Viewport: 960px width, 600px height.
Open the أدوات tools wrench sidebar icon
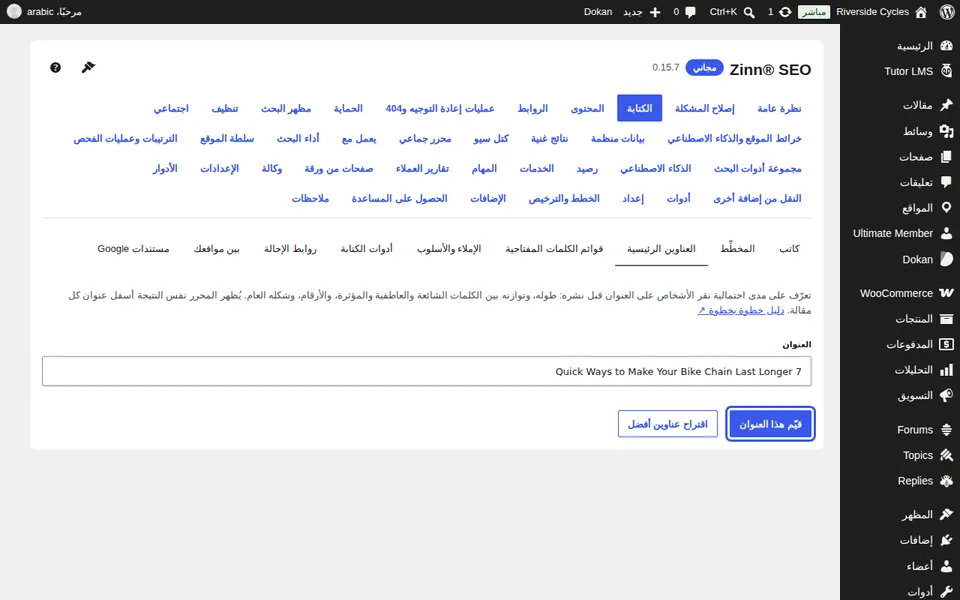click(947, 591)
